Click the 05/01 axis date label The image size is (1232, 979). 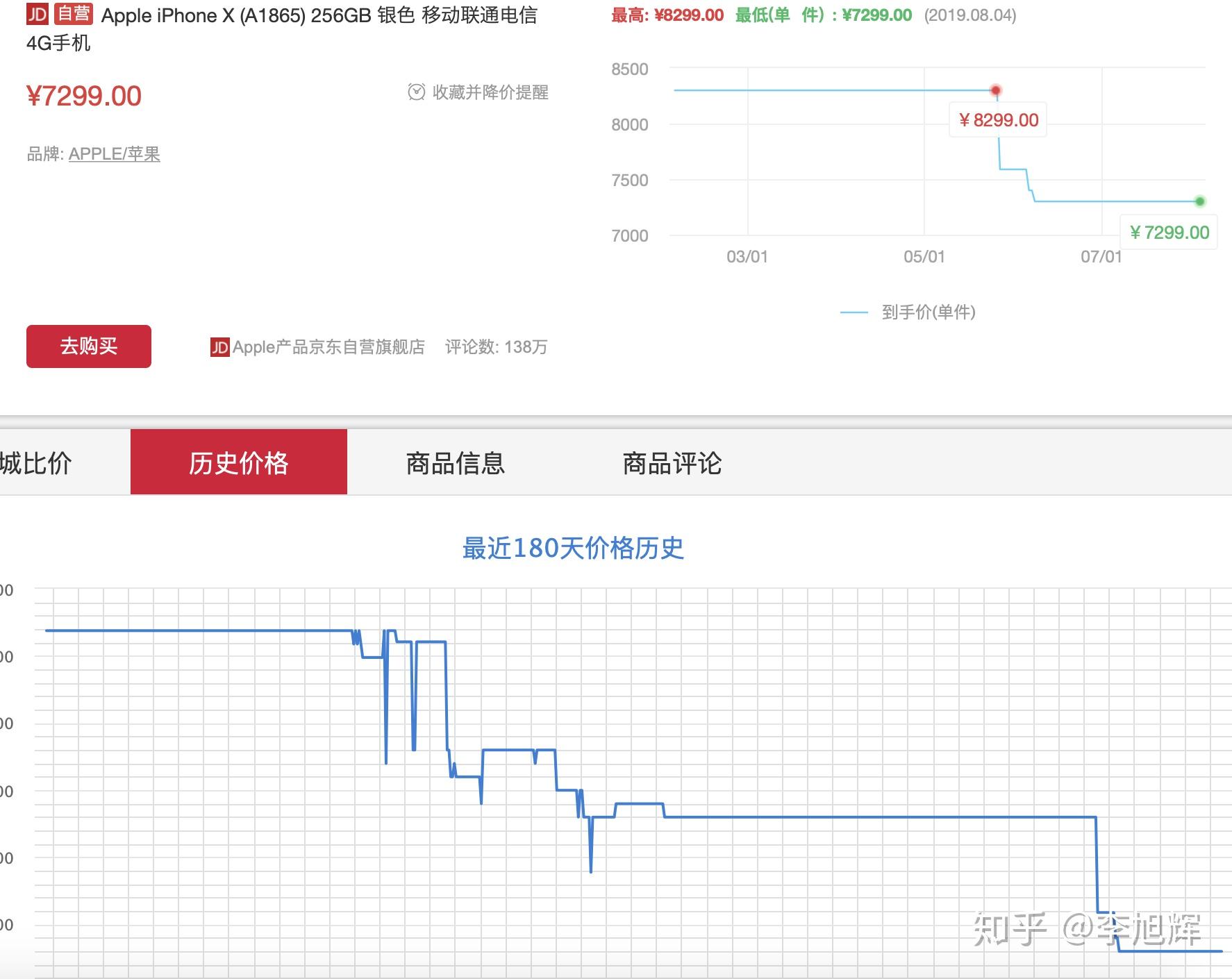[x=924, y=257]
